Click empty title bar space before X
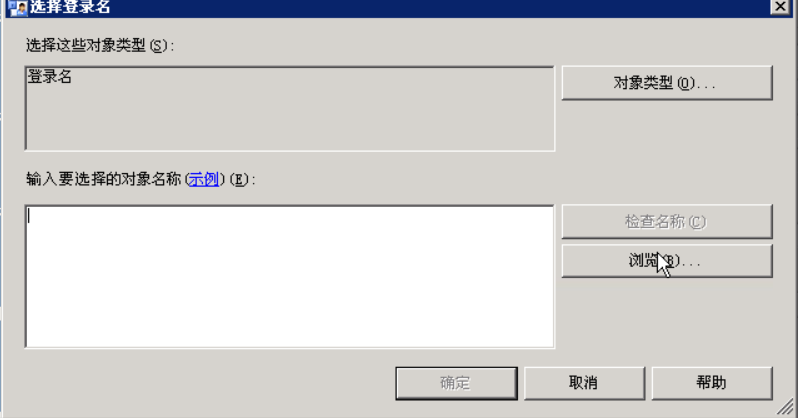Image resolution: width=798 pixels, height=418 pixels. tap(438, 7)
